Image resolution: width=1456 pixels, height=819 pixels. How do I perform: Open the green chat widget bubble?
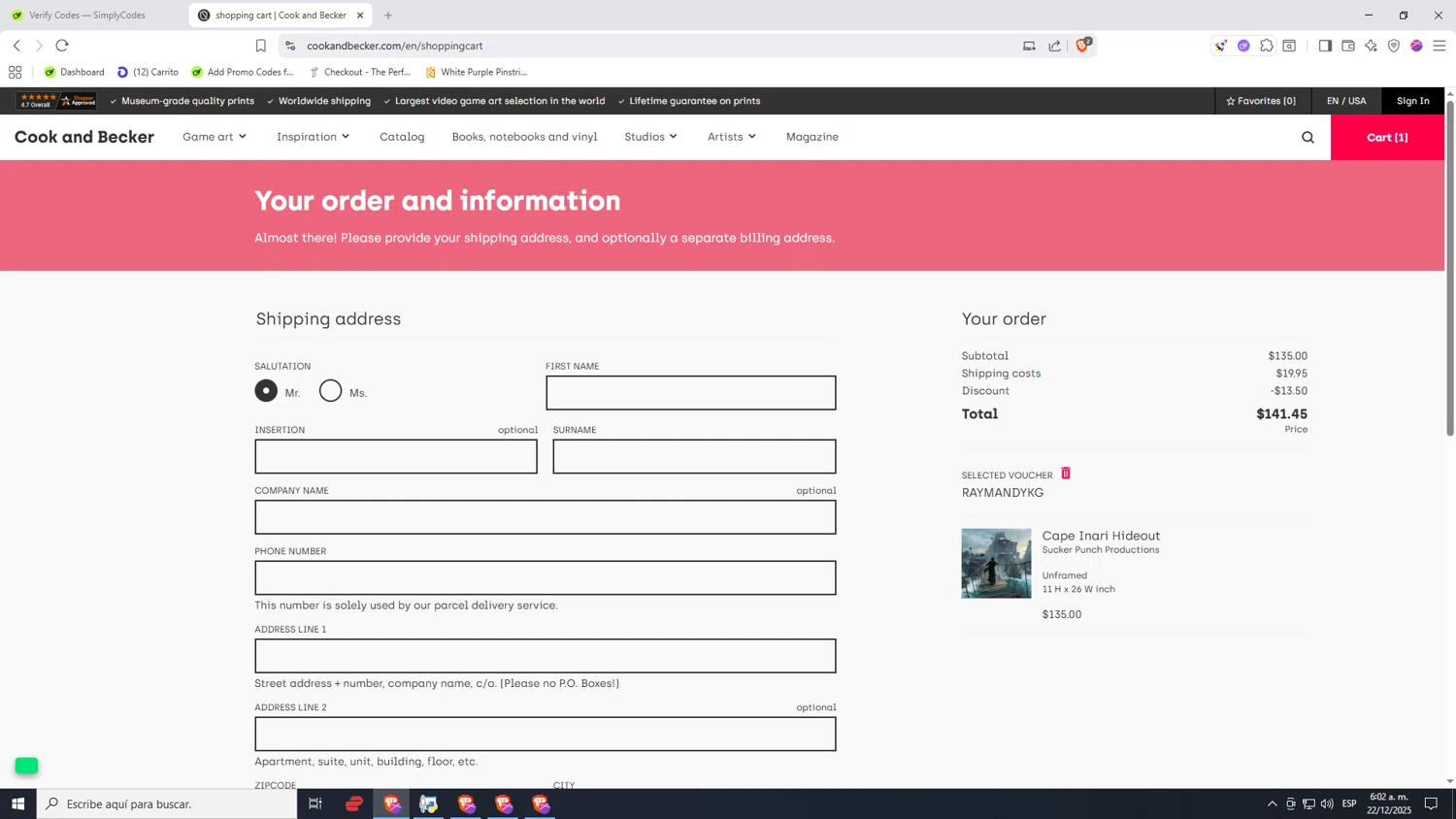pos(26,766)
